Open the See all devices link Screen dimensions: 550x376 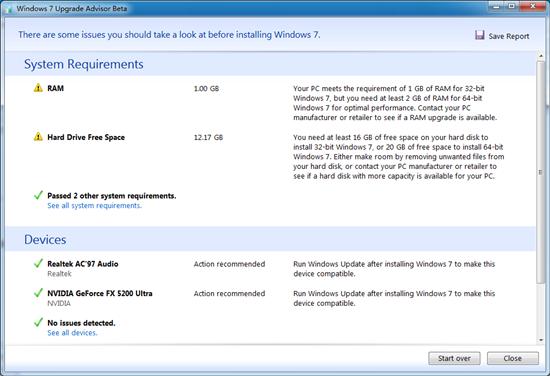pos(72,333)
